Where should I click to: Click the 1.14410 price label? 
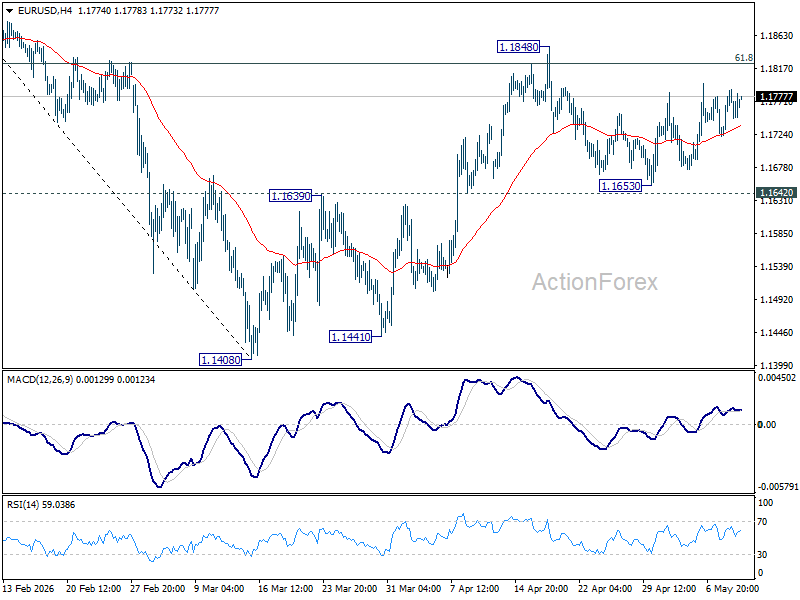[x=351, y=337]
